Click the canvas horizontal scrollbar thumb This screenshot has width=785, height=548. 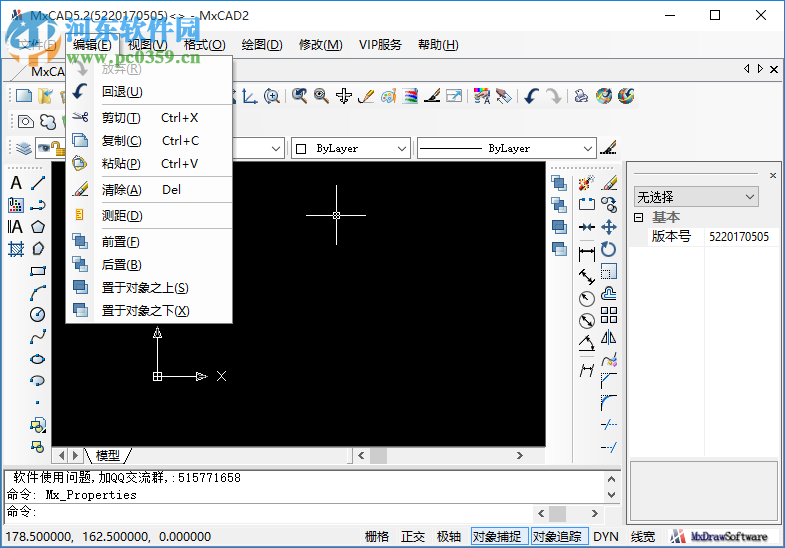378,455
